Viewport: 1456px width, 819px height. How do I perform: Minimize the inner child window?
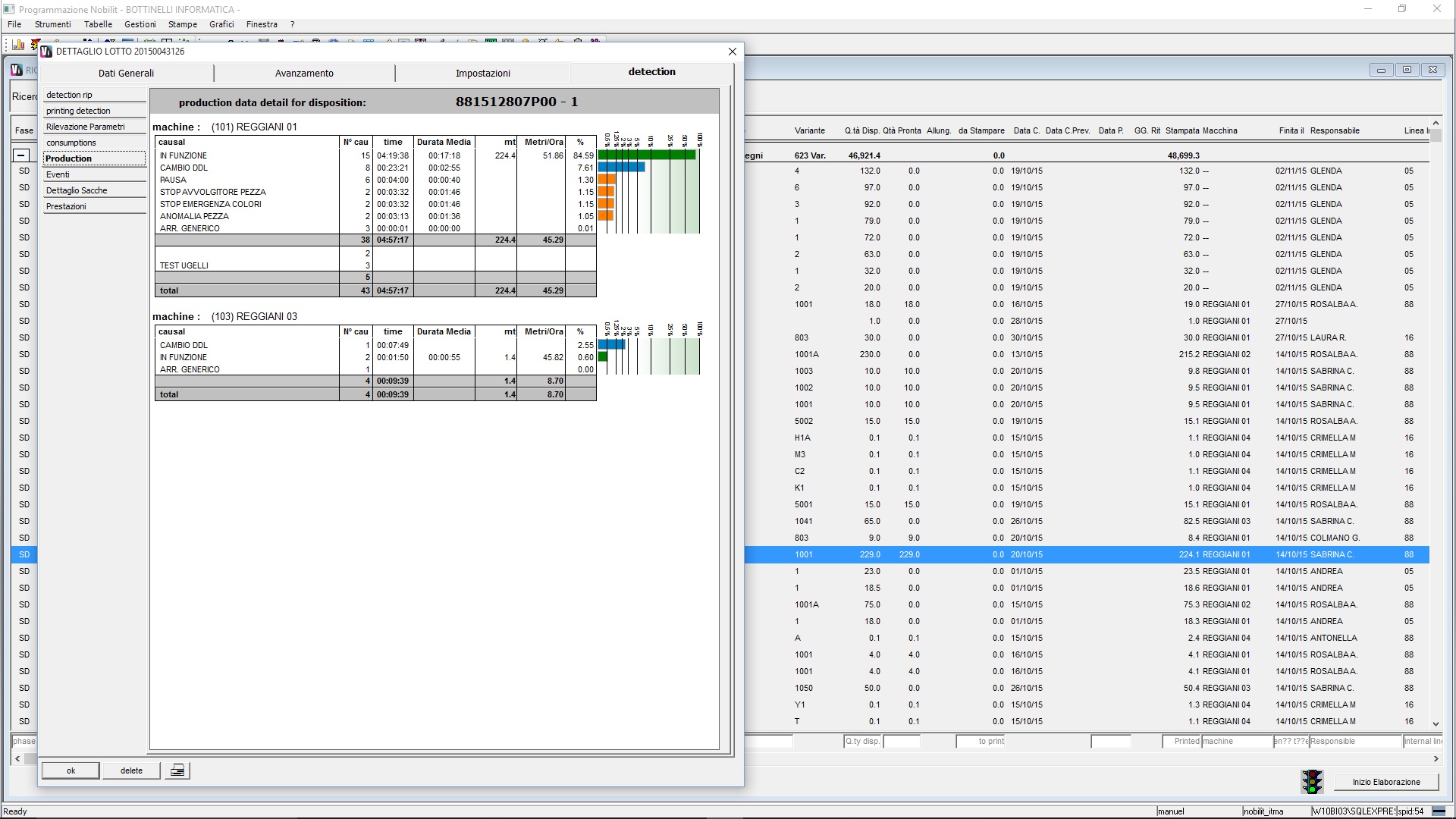(1381, 70)
